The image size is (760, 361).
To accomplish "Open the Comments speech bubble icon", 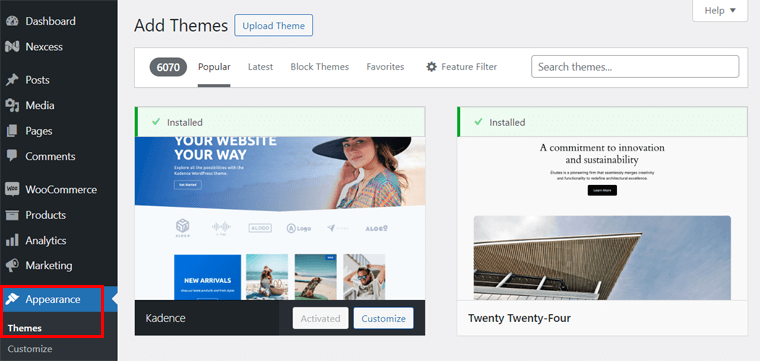I will pyautogui.click(x=12, y=156).
